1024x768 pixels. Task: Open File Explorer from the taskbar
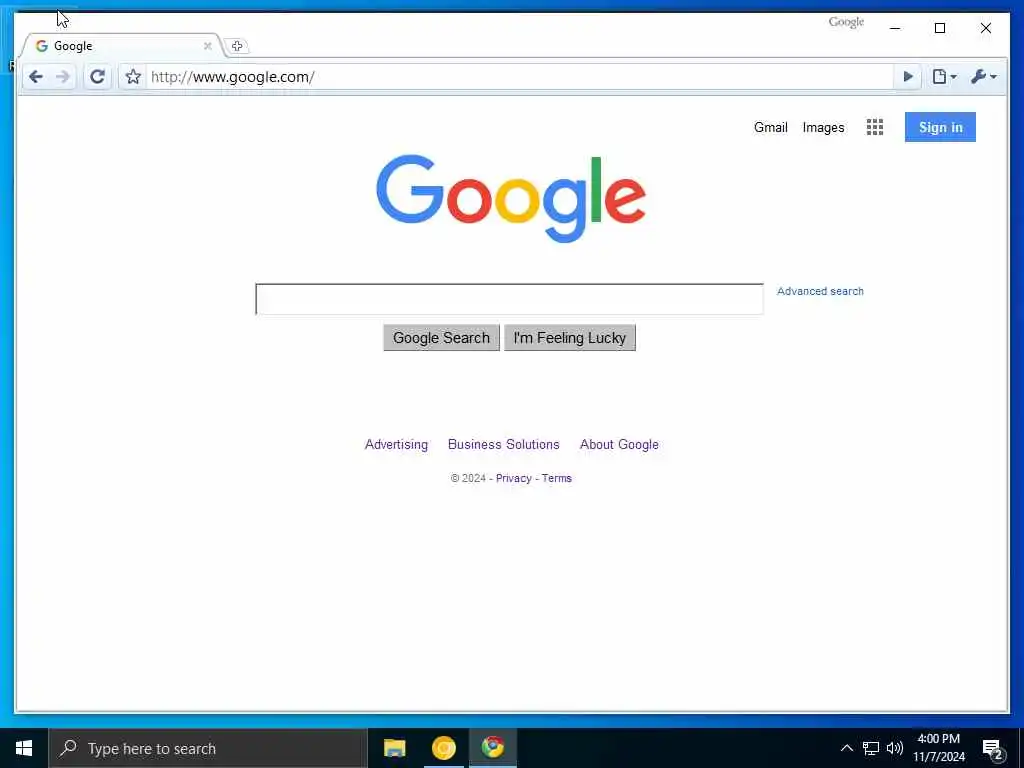point(394,748)
